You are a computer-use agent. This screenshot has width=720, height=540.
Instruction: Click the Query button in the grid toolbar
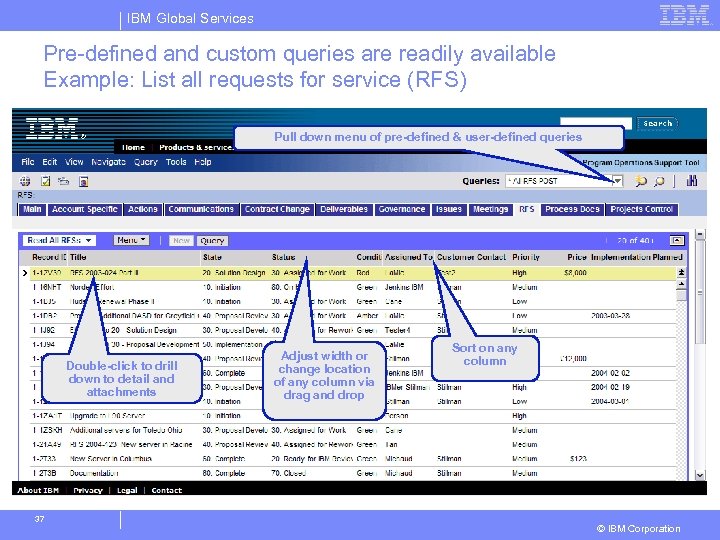212,240
